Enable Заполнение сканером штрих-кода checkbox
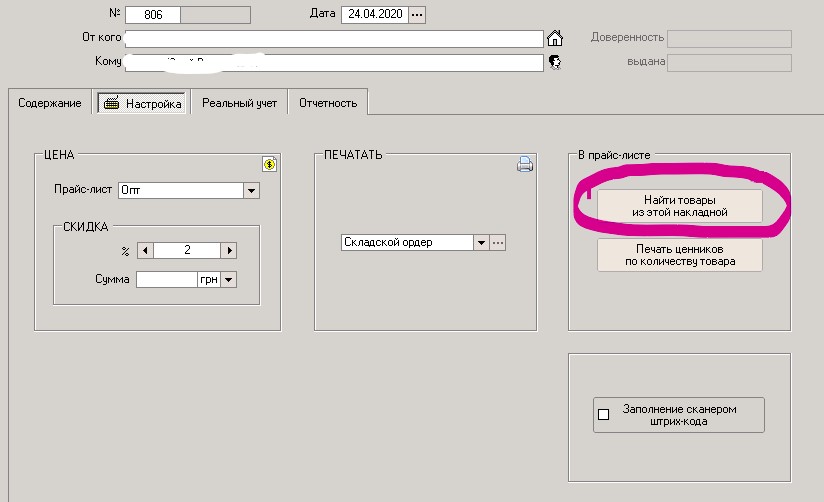824x502 pixels. (603, 415)
